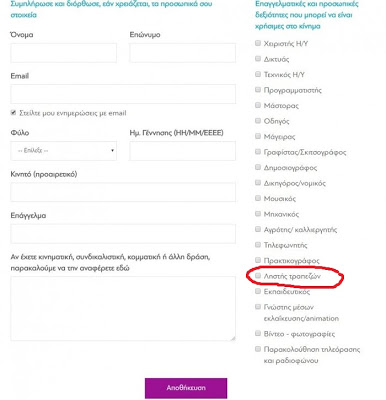386x400 pixels.
Task: Click the Όνομα input field
Action: tap(63, 53)
